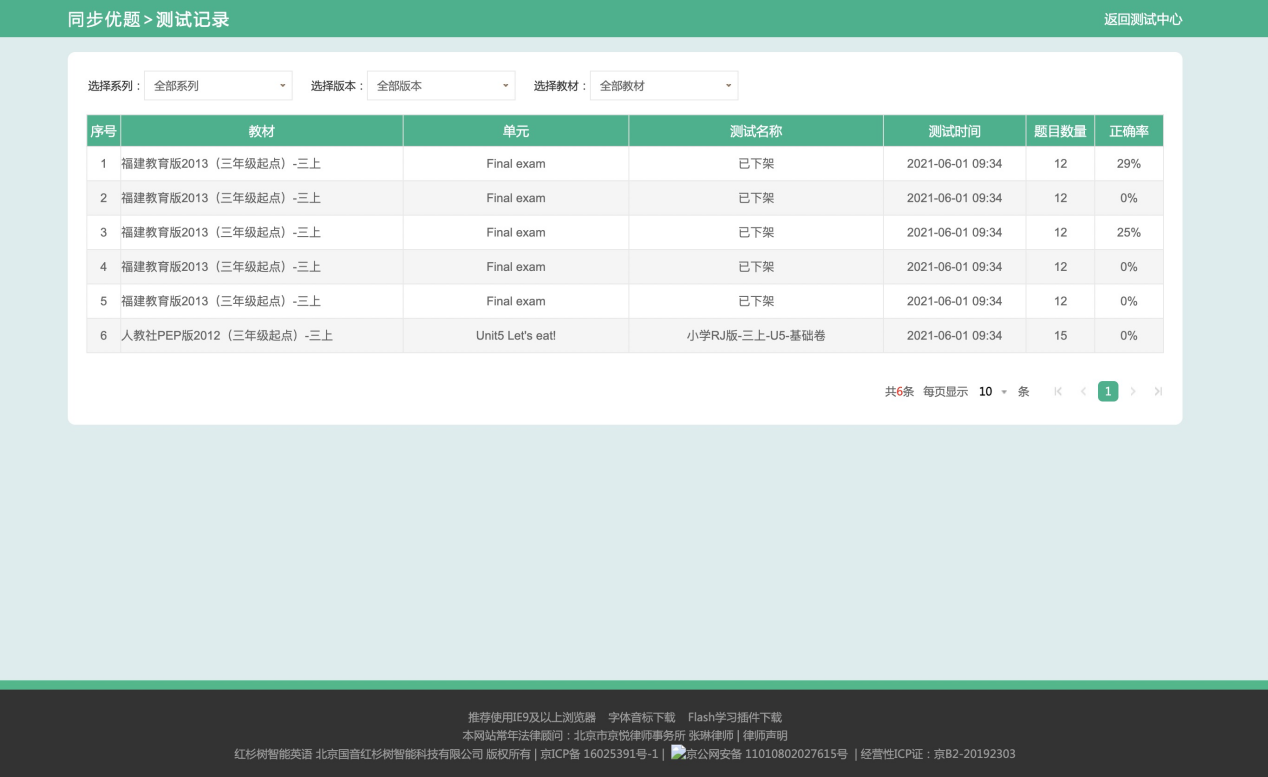Screen dimensions: 1268x777
Task: Click Final exam cell in row 2
Action: pos(516,198)
